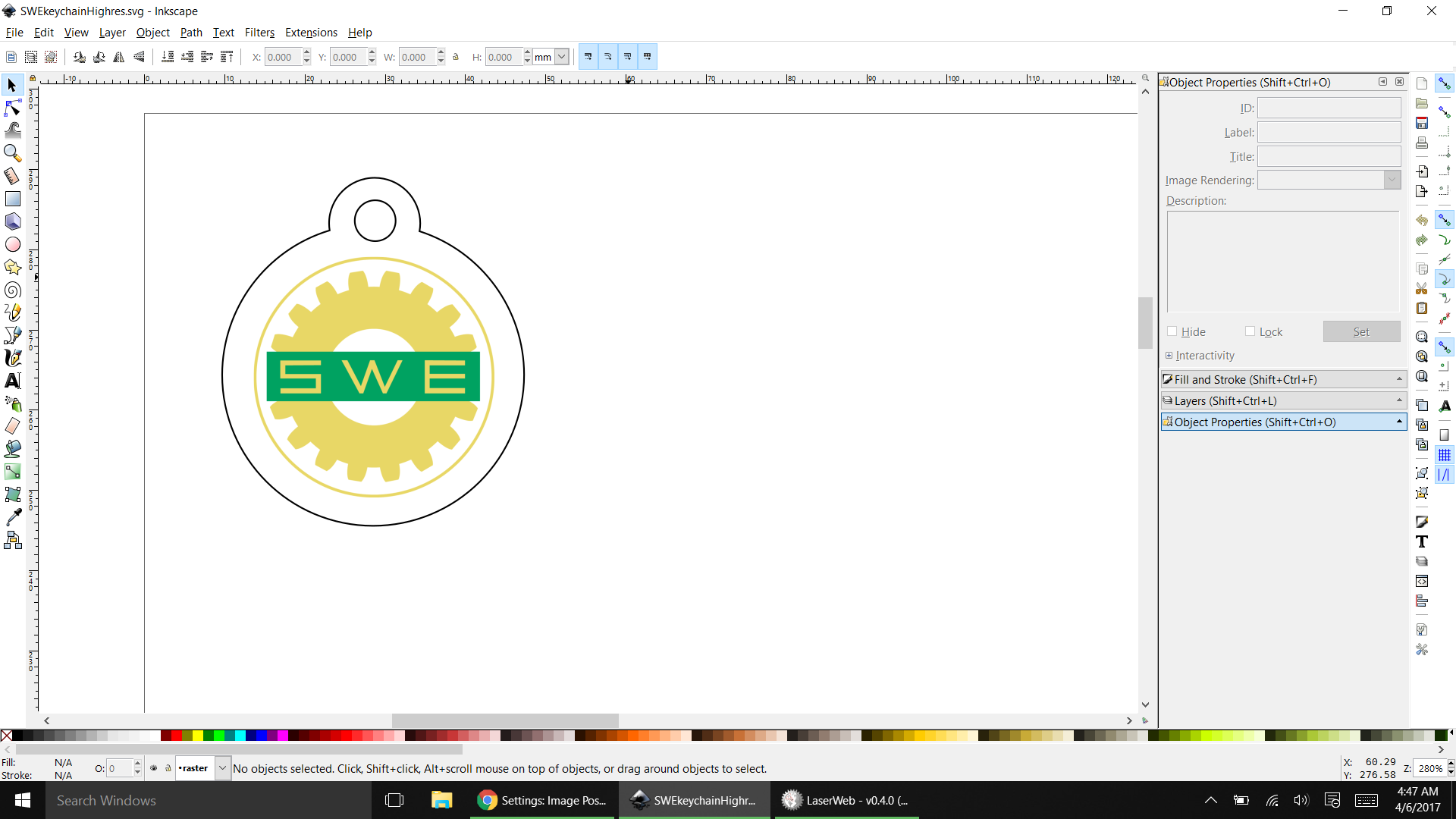Open File Explorer from taskbar
The image size is (1456, 819).
pos(441,800)
